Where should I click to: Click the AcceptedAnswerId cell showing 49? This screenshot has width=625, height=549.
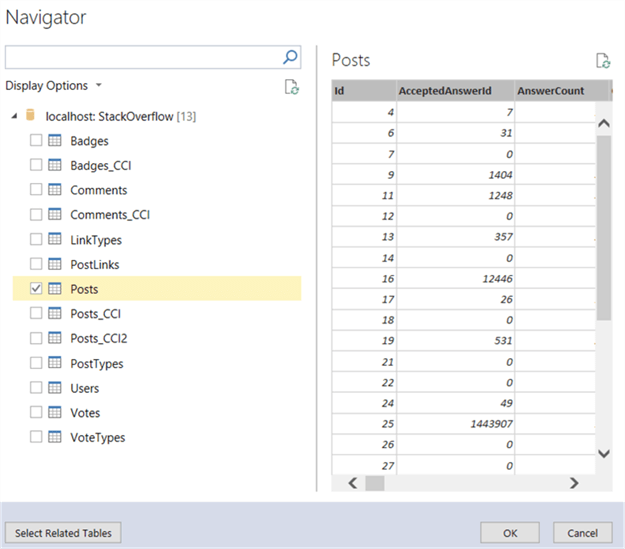455,403
